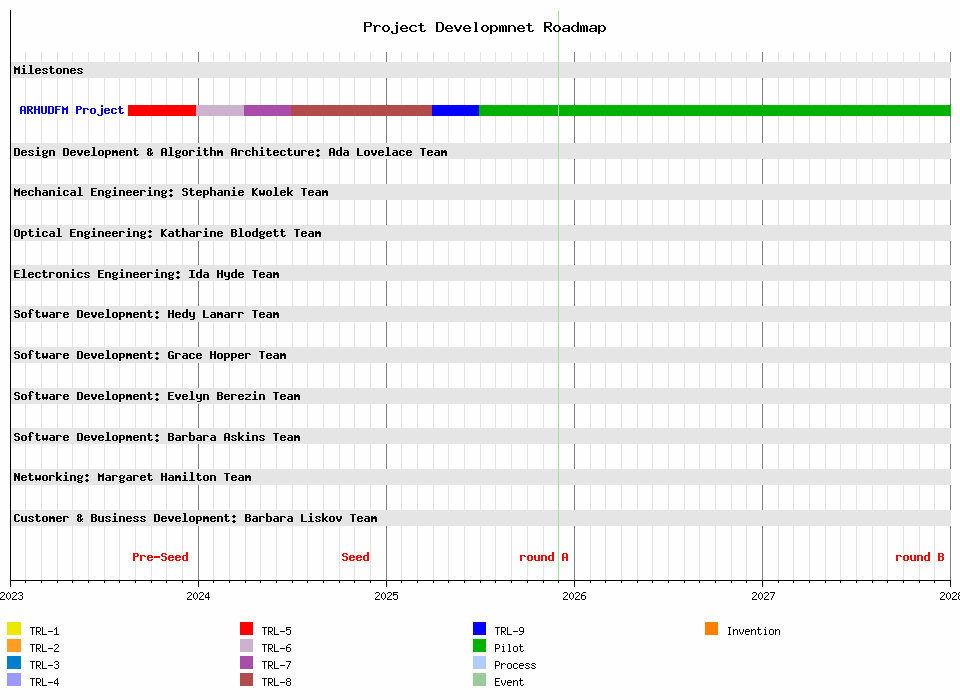Click Networking: Margaret Hamilton Team row
The width and height of the screenshot is (960, 700).
click(132, 477)
